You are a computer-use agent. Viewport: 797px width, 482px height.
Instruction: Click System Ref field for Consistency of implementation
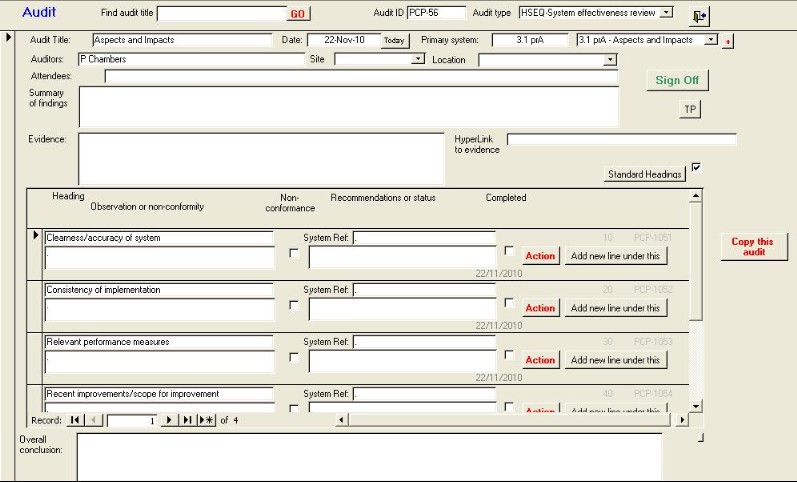pyautogui.click(x=424, y=290)
